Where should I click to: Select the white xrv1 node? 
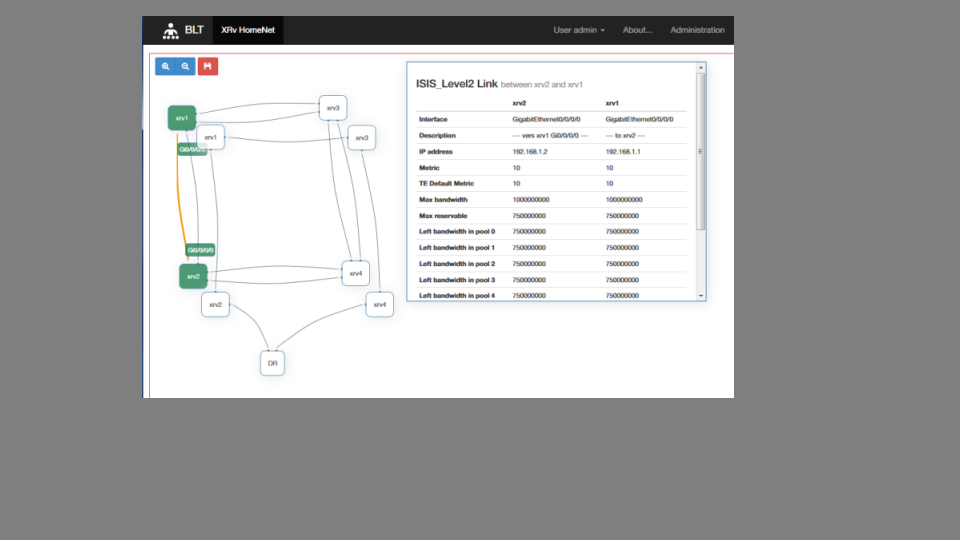(x=211, y=137)
